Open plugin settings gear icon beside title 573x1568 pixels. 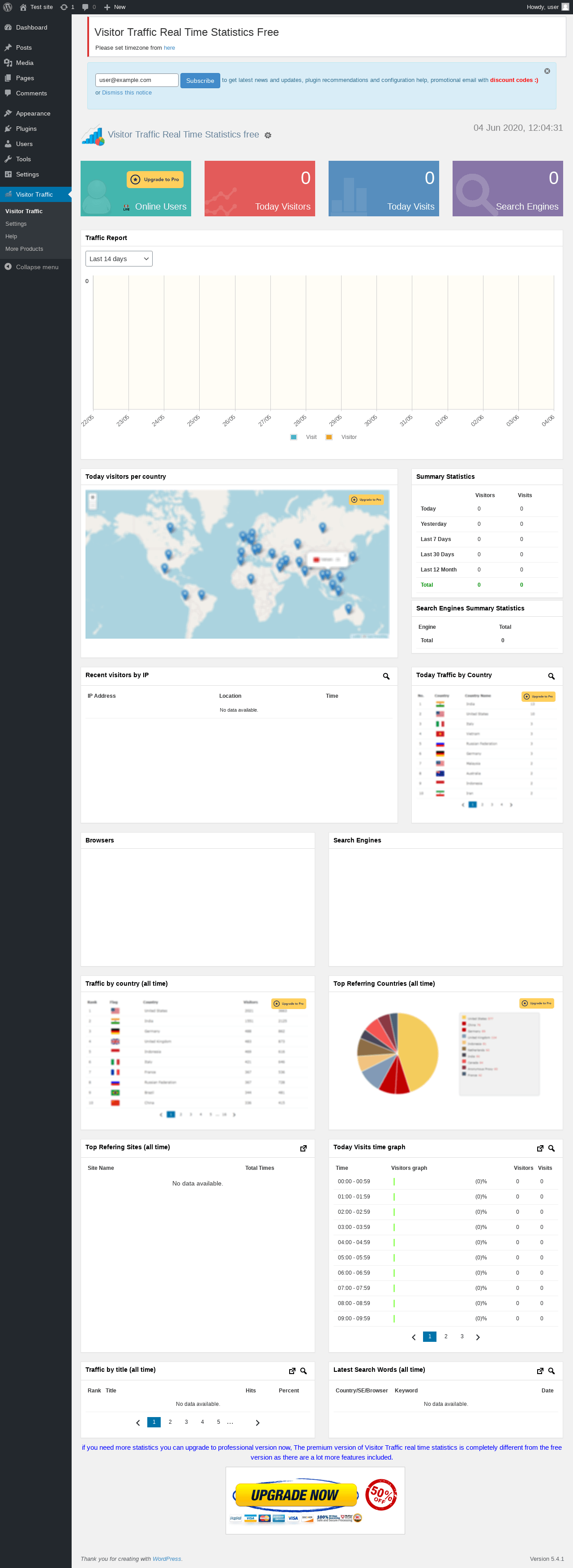click(x=268, y=135)
